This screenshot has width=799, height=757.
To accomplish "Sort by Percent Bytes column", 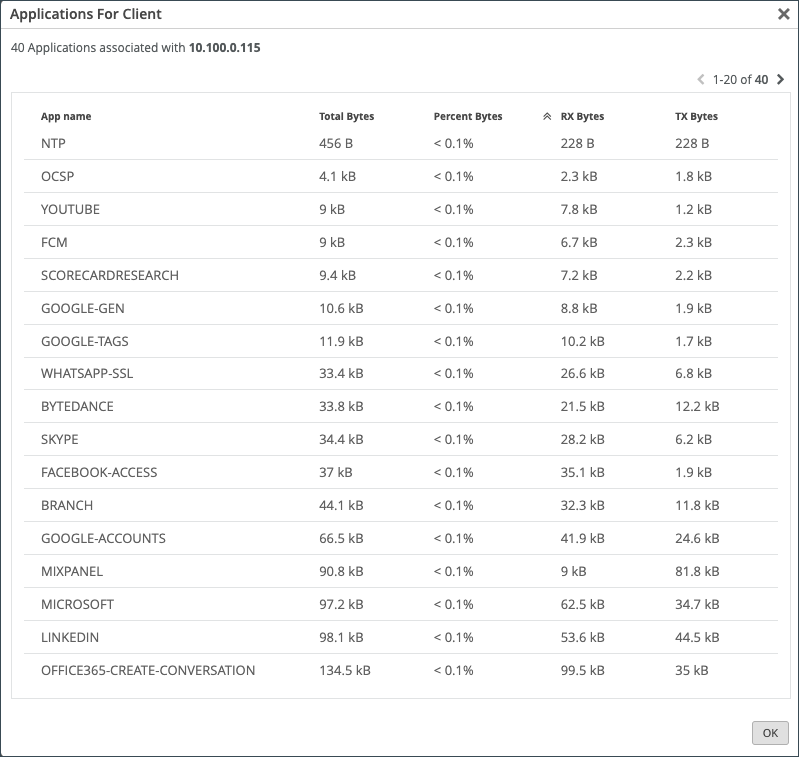I will (468, 116).
